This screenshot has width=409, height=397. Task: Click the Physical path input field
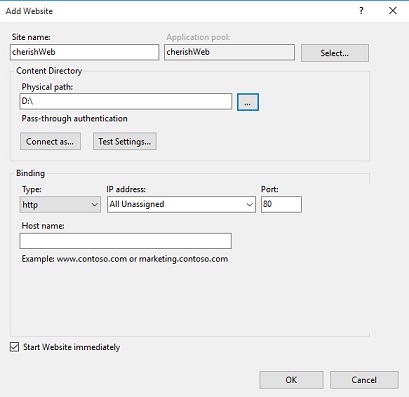(x=126, y=101)
